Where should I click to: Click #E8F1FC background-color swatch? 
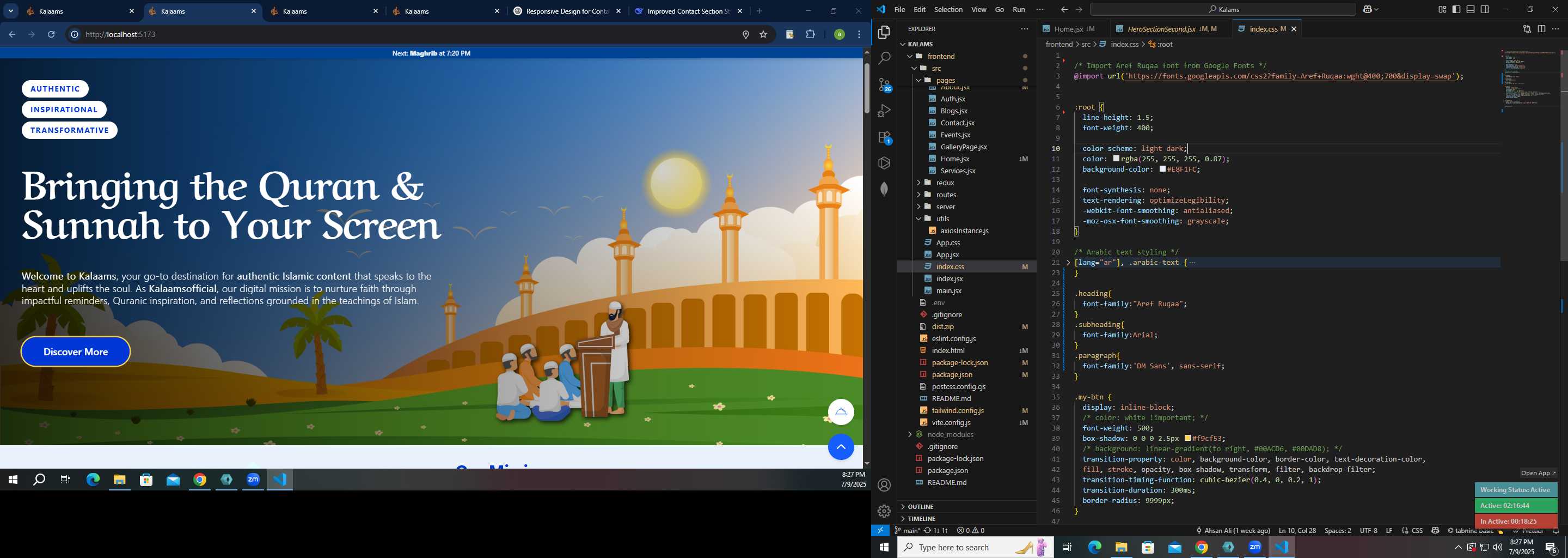pos(1162,169)
